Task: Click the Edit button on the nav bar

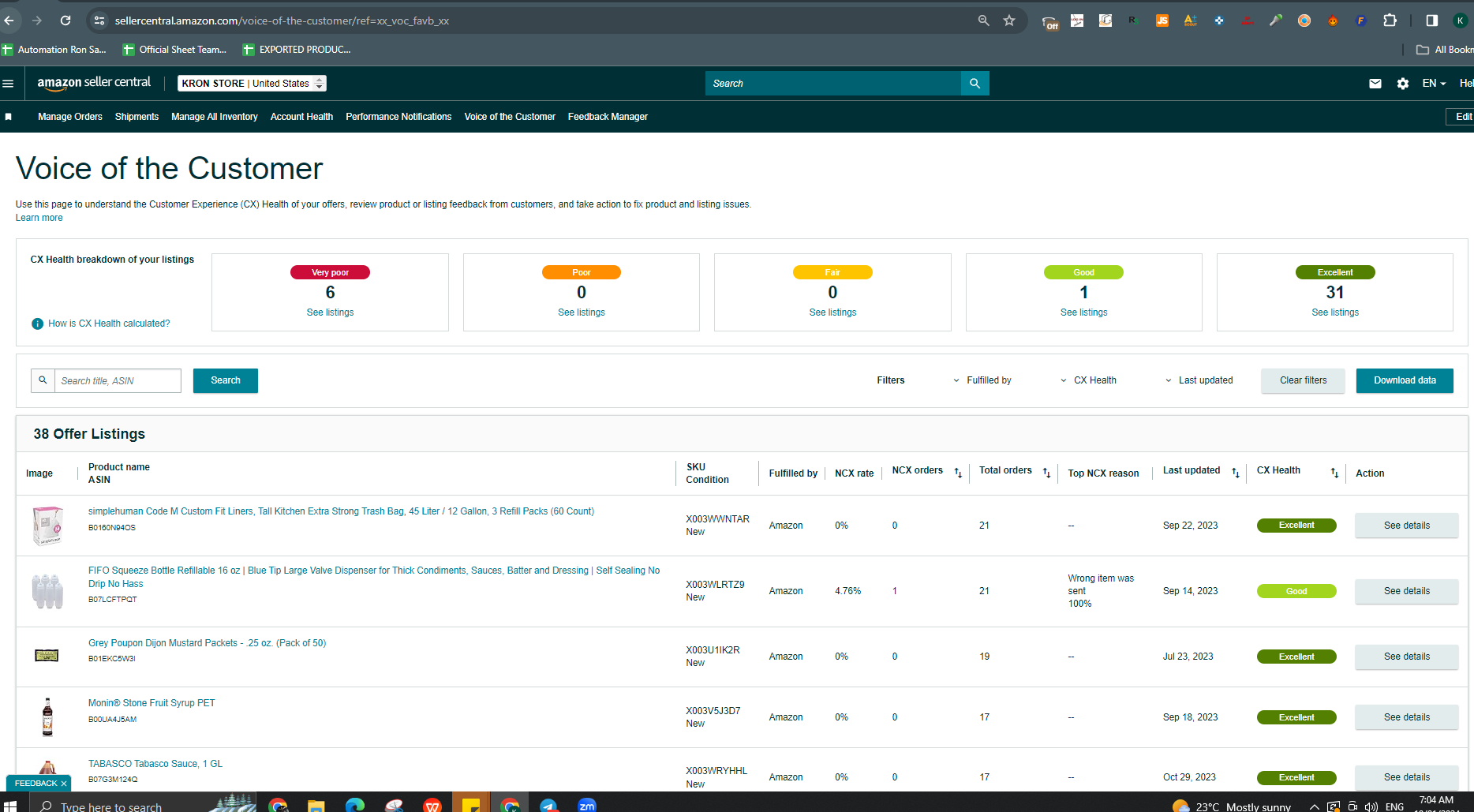Action: click(x=1461, y=117)
